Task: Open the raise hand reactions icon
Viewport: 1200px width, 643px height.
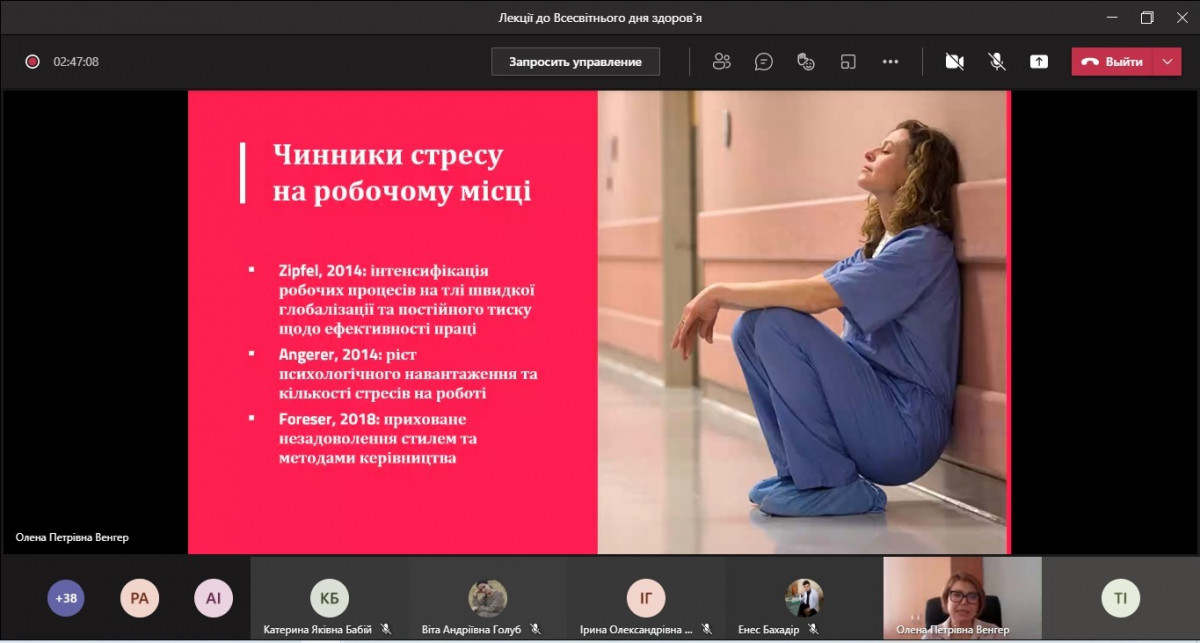Action: point(806,62)
